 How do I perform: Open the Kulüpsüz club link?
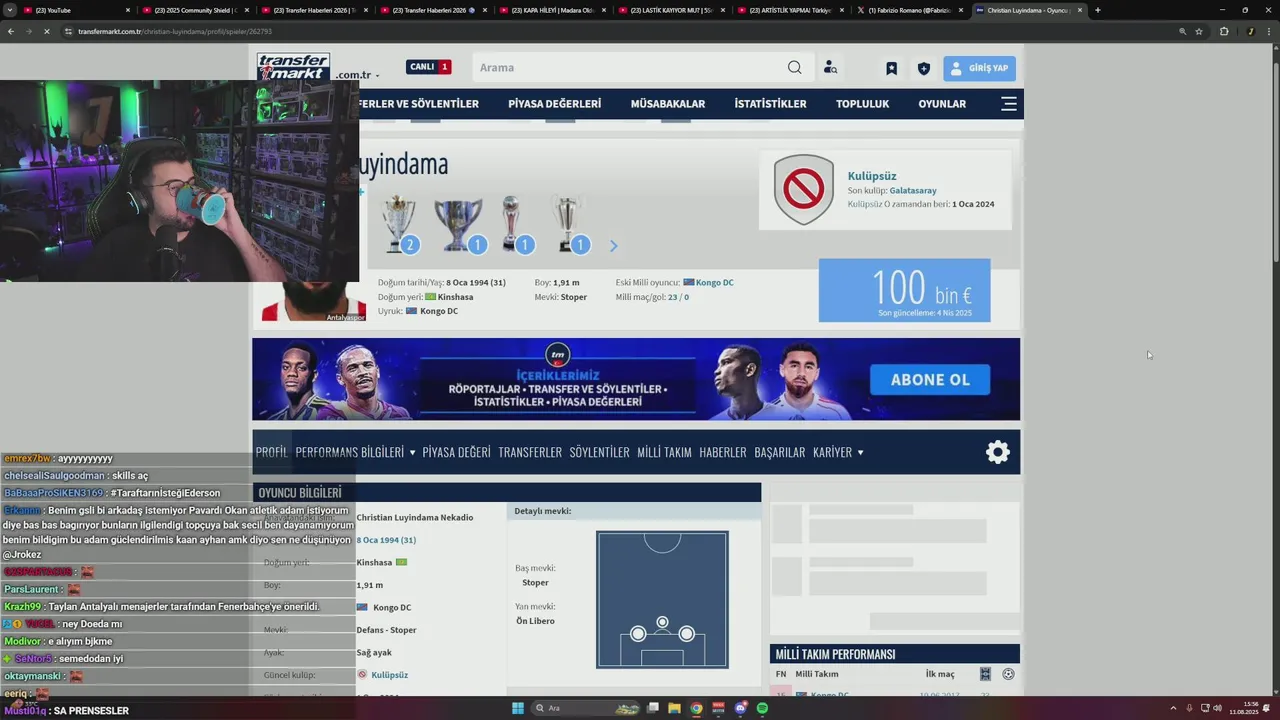[872, 176]
